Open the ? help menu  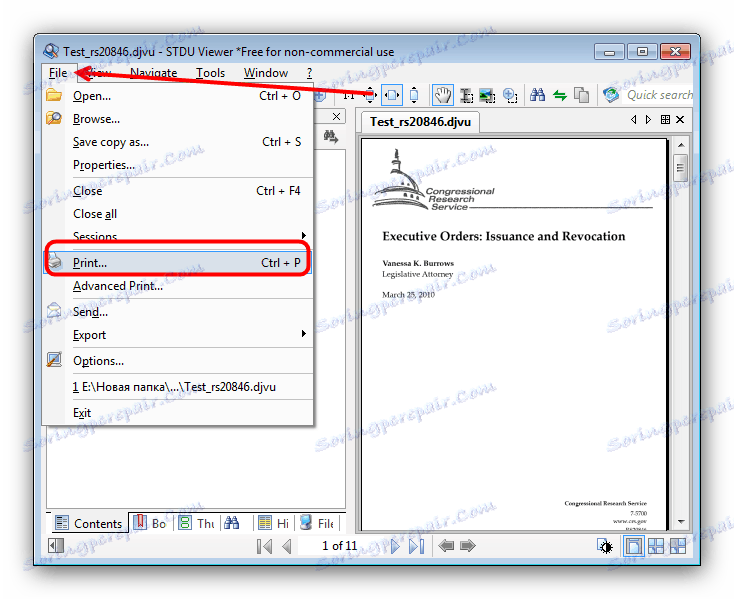click(309, 73)
